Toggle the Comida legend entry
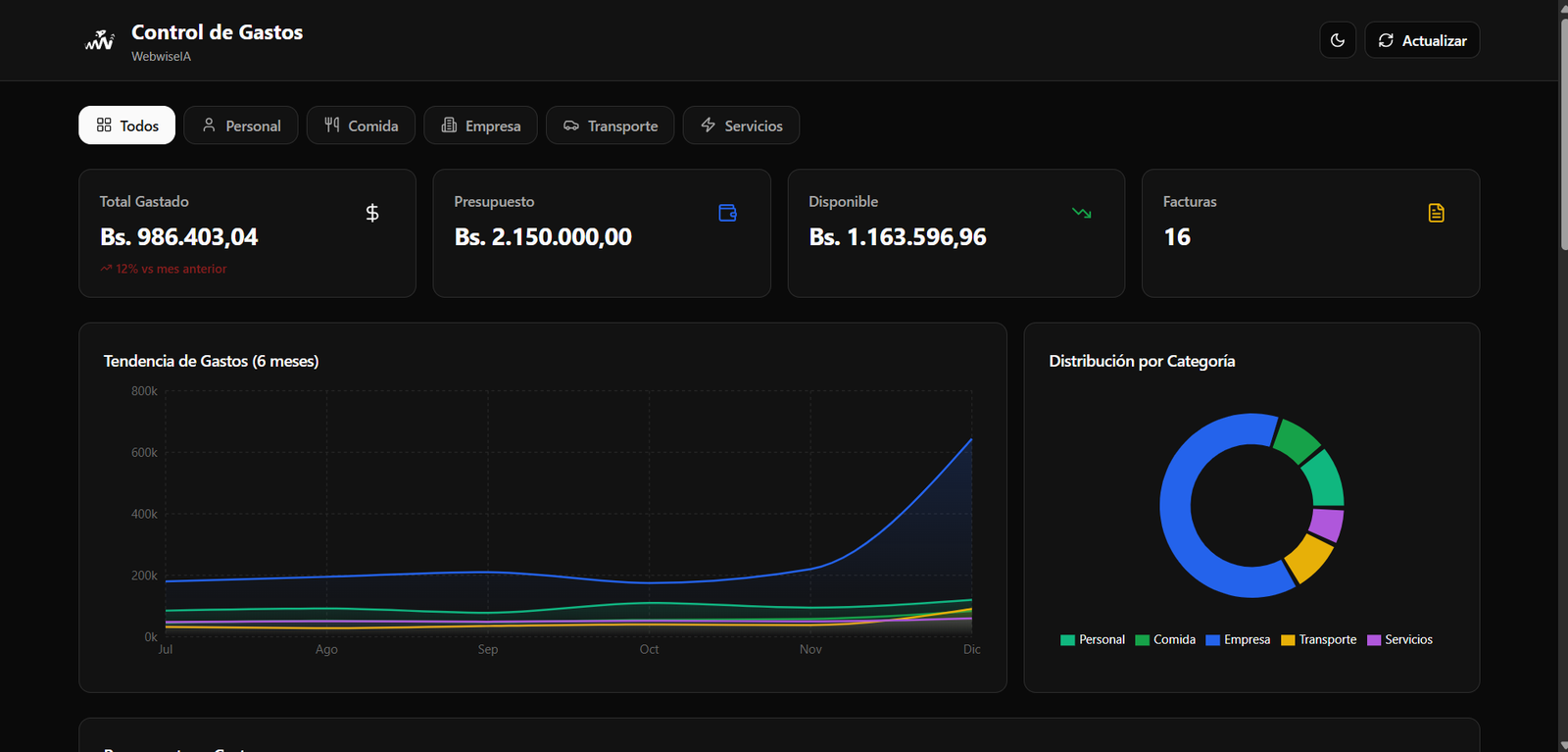 click(x=1165, y=640)
